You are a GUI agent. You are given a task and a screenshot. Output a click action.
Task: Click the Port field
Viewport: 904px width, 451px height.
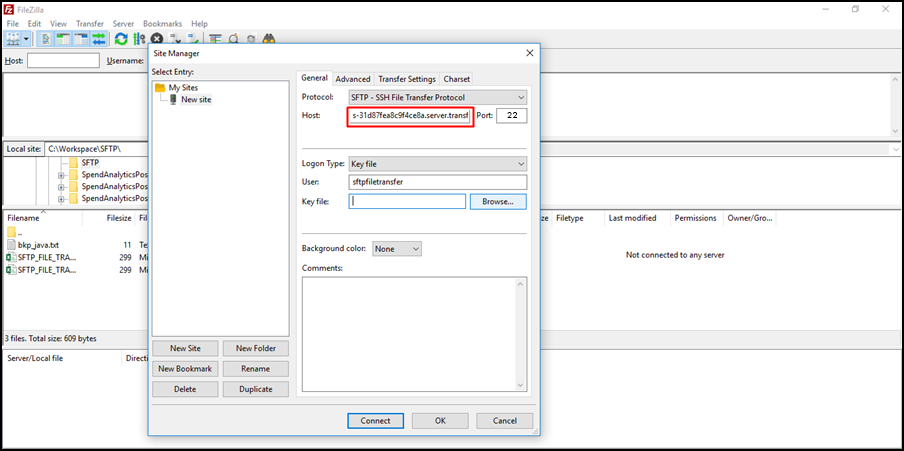[511, 115]
